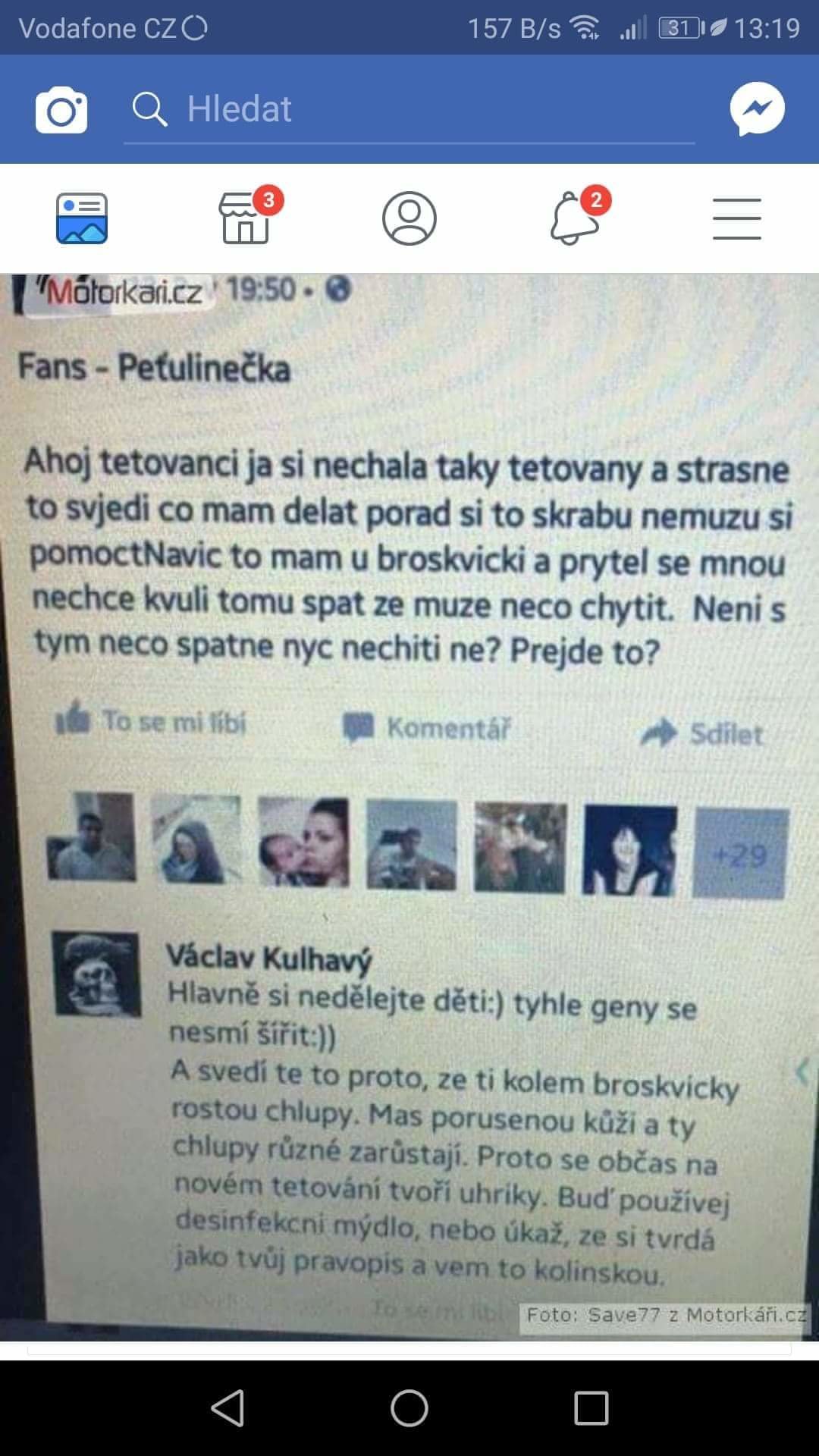819x1456 pixels.
Task: Open the +29 more reactions tile
Action: pyautogui.click(x=740, y=854)
